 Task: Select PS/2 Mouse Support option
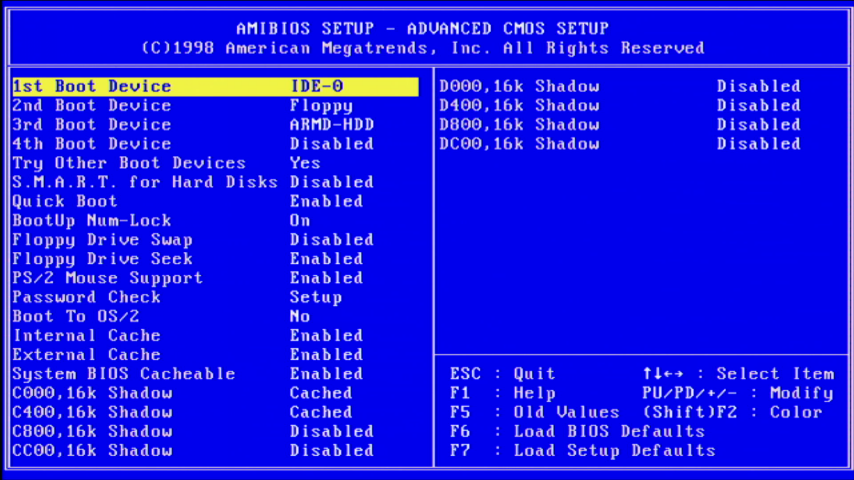tap(107, 278)
